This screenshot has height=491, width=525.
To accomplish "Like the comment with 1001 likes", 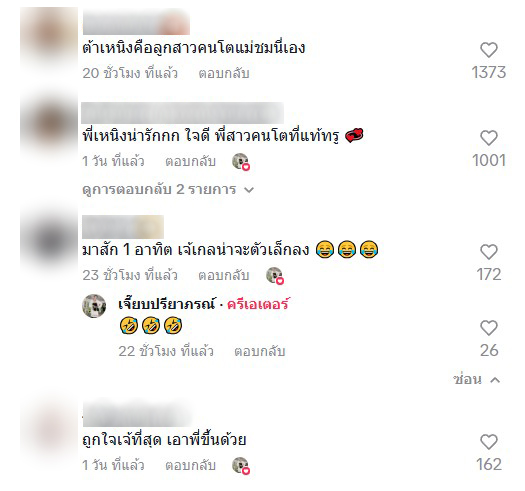I will click(489, 138).
